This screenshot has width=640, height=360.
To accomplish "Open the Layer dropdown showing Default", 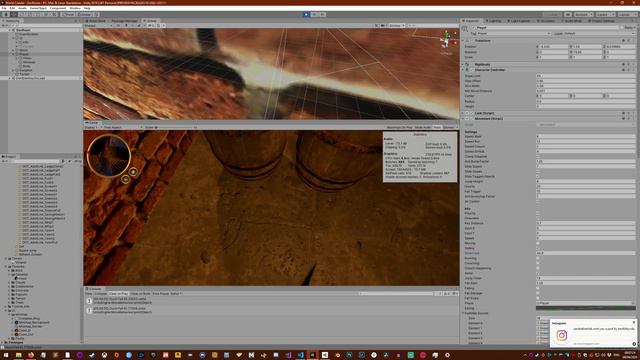I will (600, 33).
